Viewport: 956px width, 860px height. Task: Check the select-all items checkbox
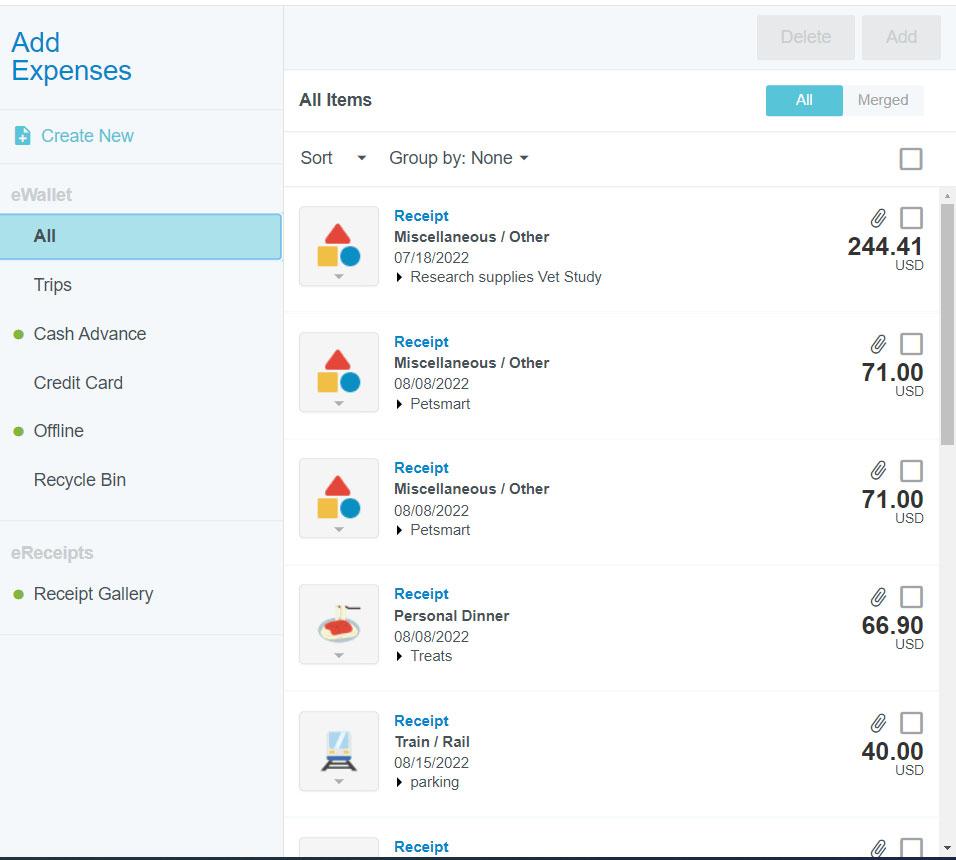[911, 159]
